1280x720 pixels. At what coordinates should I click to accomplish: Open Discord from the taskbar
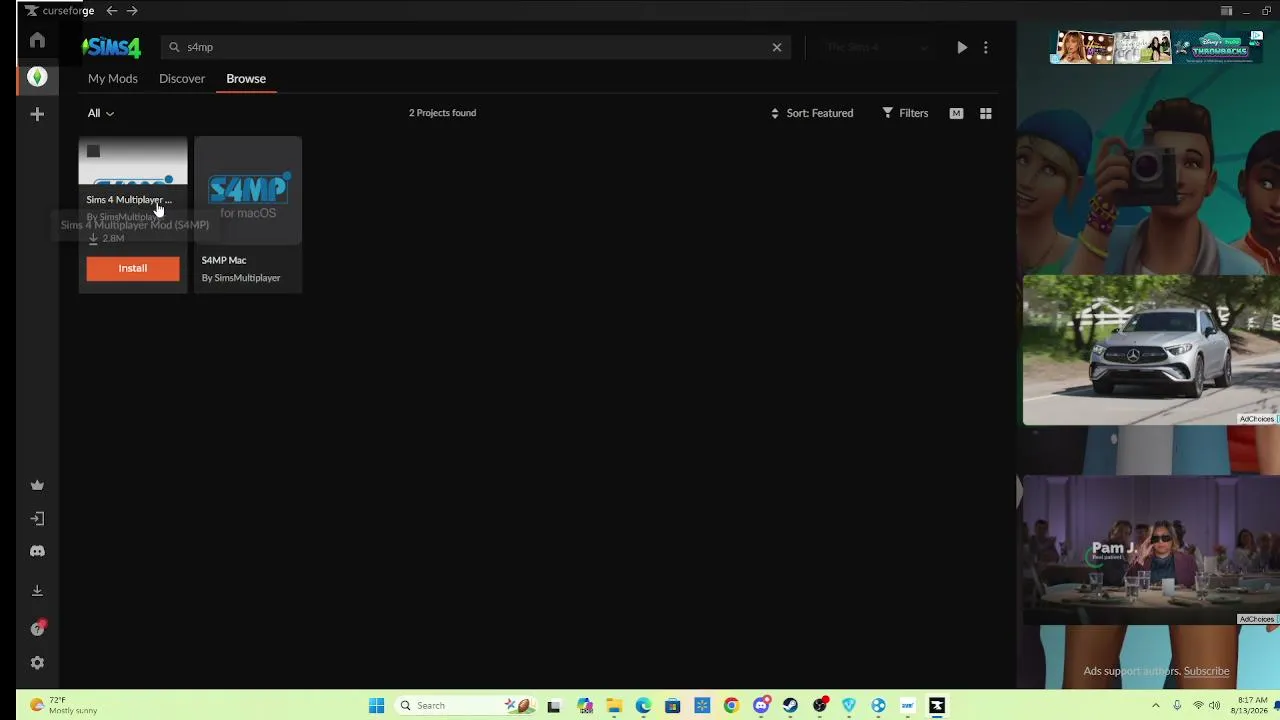click(761, 706)
